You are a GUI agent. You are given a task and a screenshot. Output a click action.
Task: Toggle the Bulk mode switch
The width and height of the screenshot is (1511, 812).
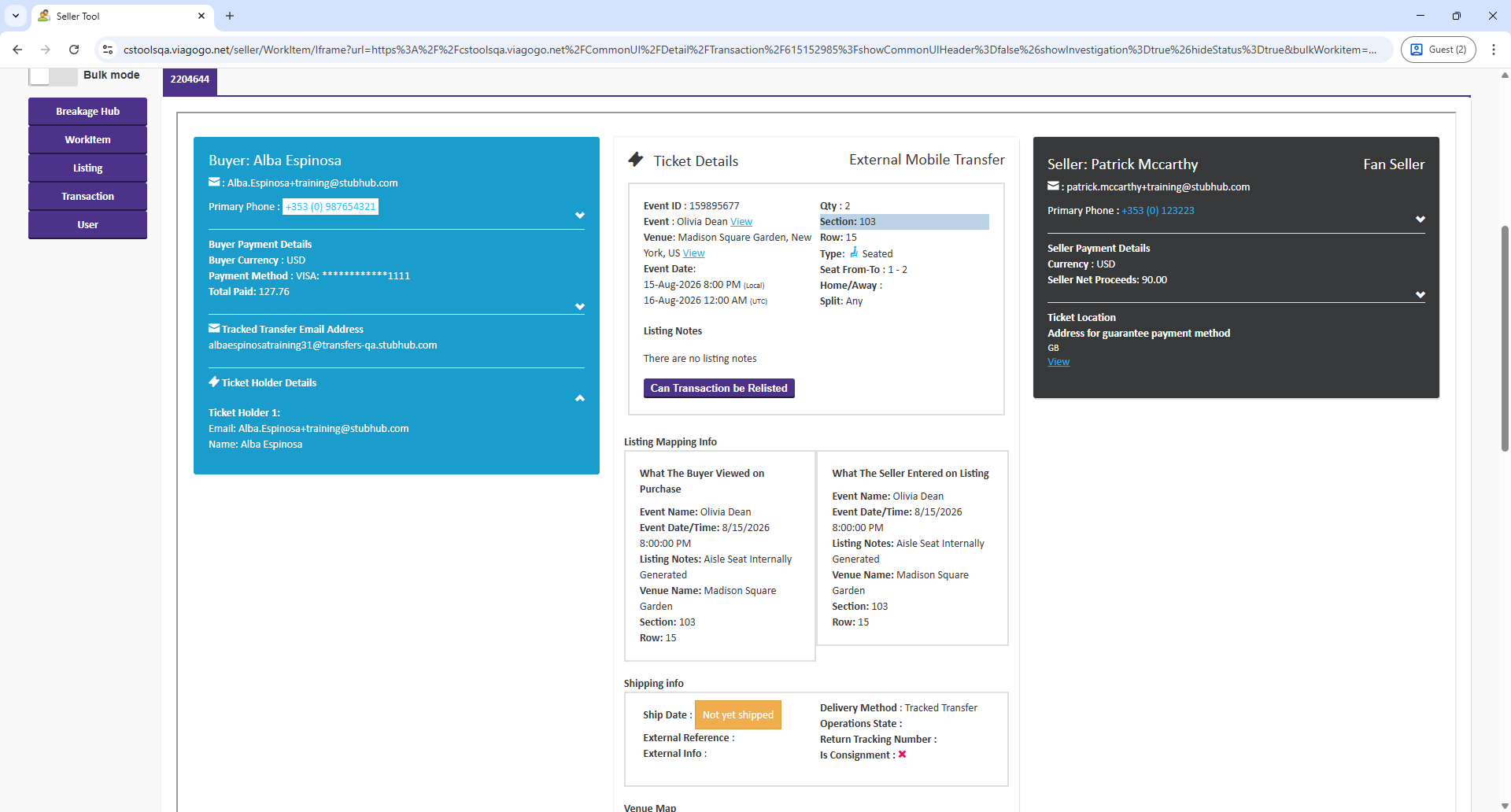click(52, 76)
